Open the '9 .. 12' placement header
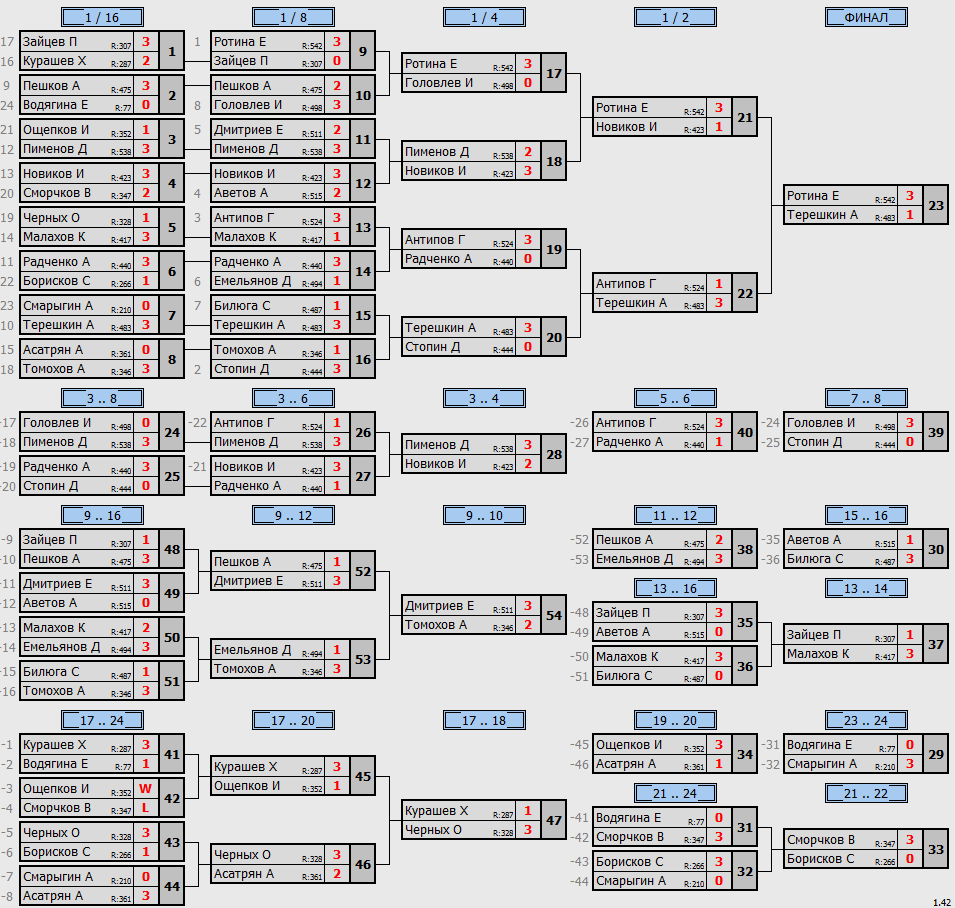This screenshot has width=955, height=908. pos(293,515)
